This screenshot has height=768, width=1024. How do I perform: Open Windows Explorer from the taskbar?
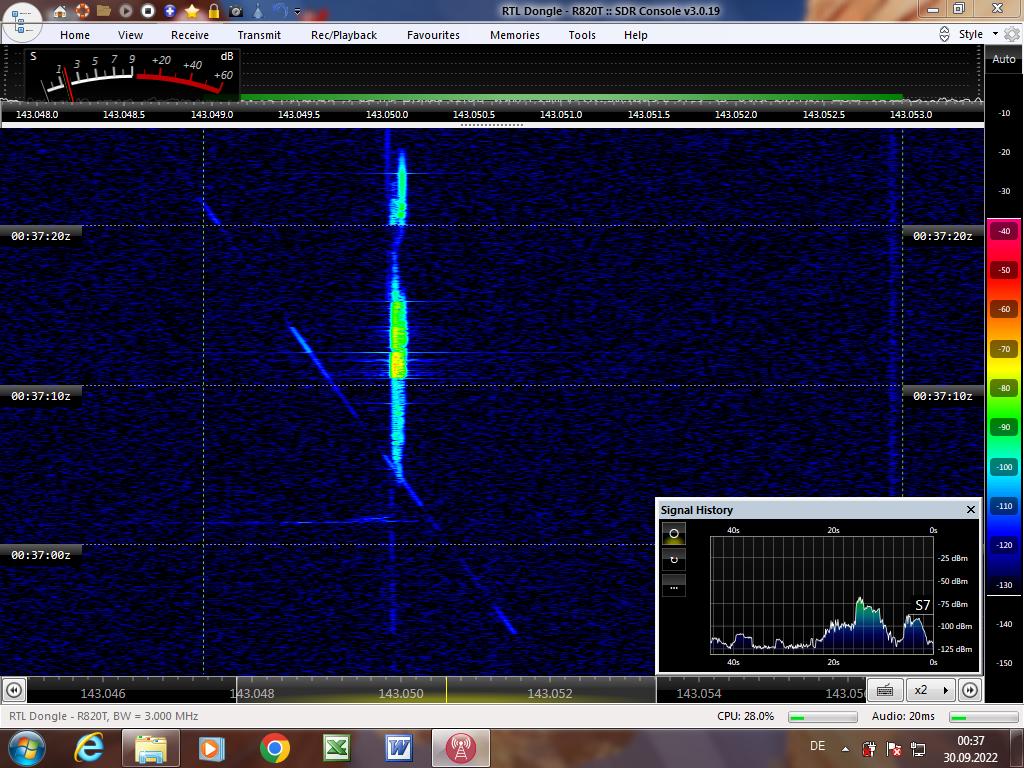pos(150,748)
